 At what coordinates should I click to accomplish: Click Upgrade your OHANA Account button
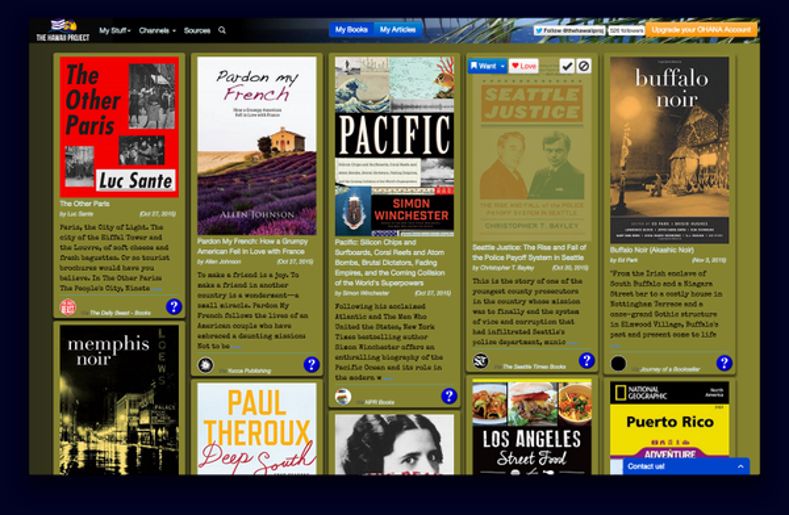(700, 30)
